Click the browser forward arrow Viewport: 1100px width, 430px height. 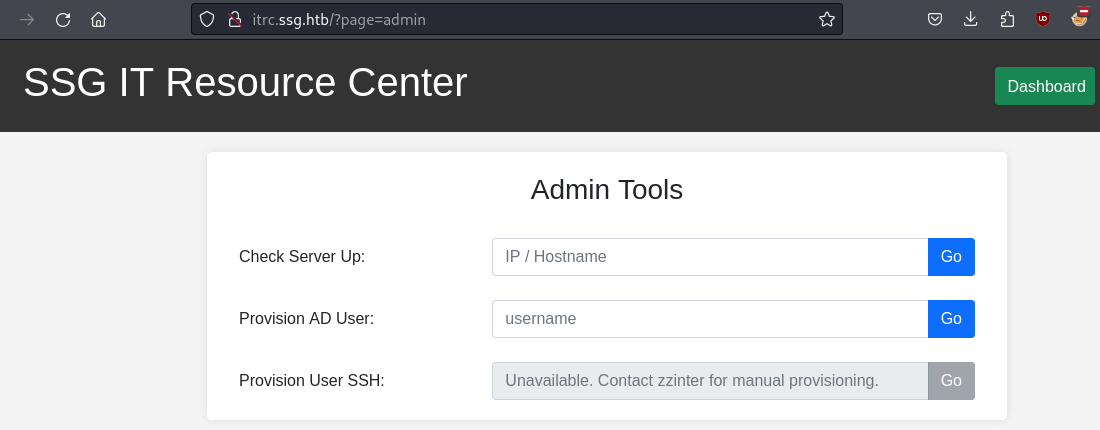click(27, 19)
